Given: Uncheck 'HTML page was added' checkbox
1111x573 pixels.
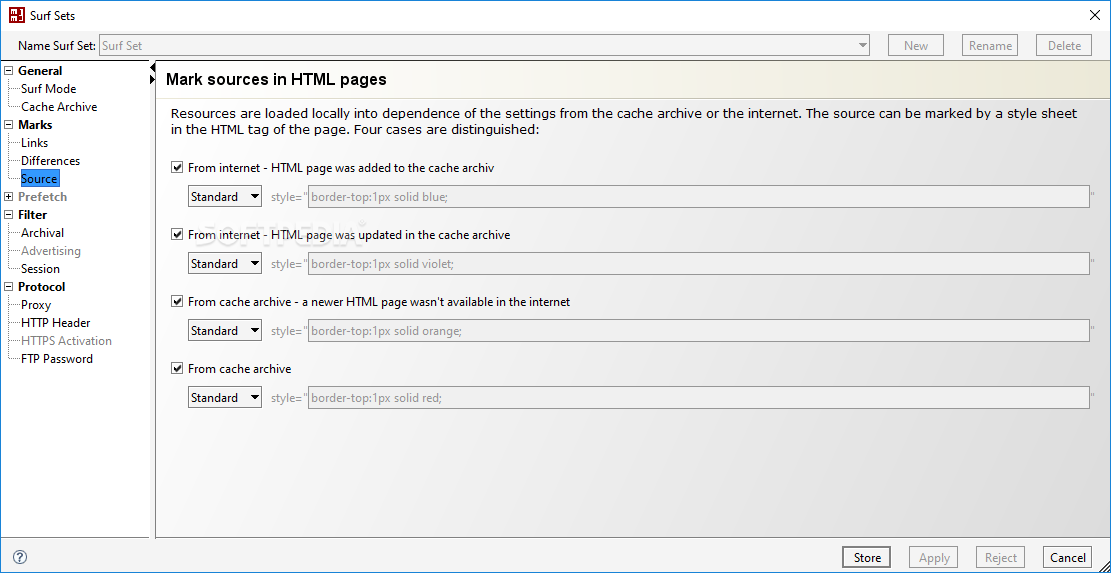Looking at the screenshot, I should tap(178, 168).
